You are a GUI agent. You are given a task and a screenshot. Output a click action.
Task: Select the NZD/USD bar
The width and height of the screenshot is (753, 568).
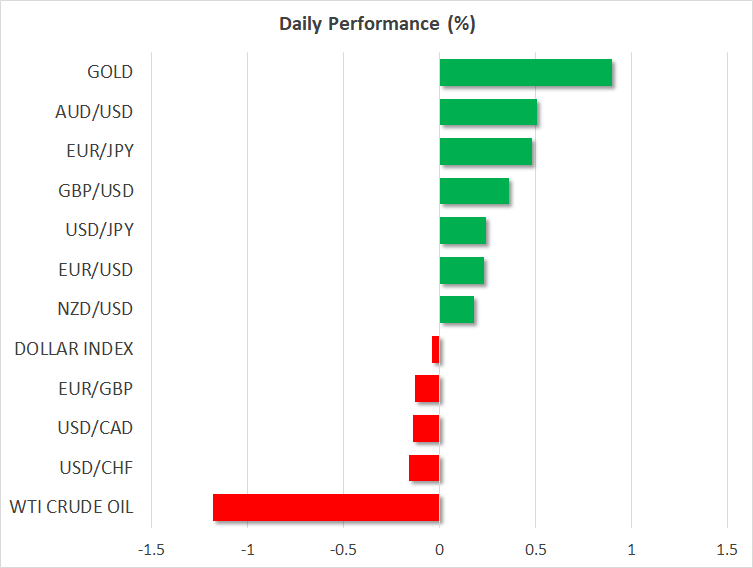click(456, 310)
